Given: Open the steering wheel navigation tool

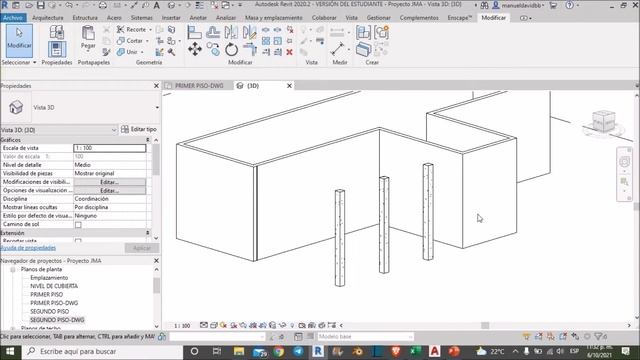Looking at the screenshot, I should (624, 162).
